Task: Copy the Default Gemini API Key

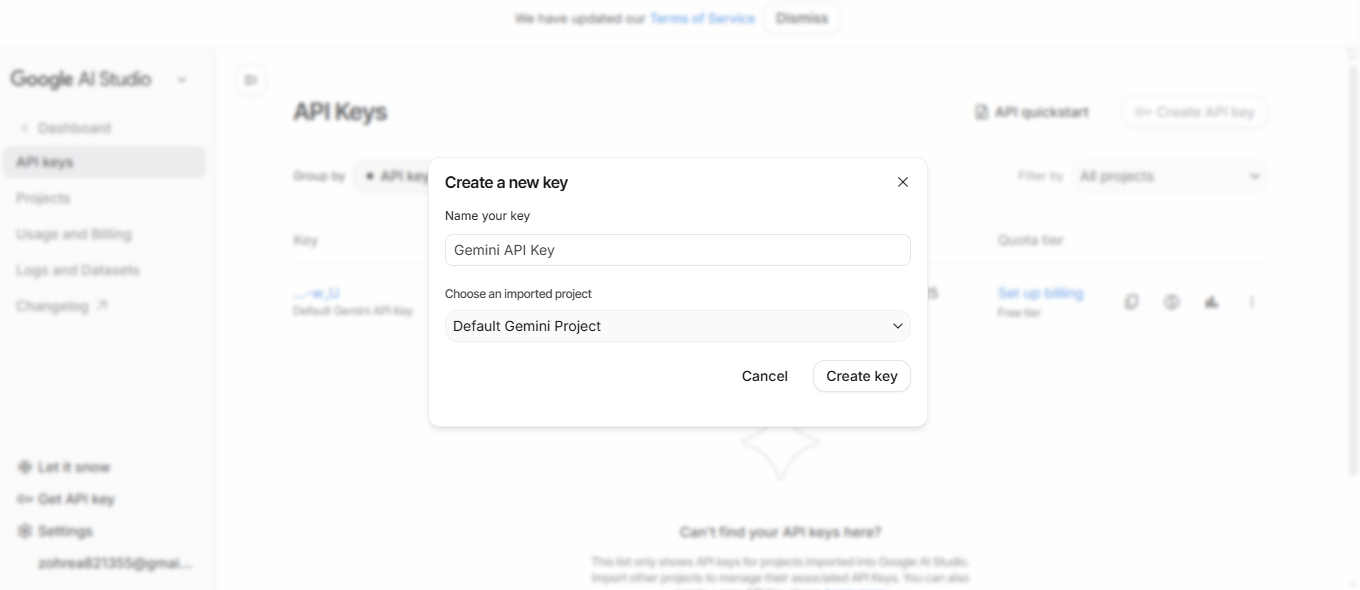Action: (x=1131, y=302)
